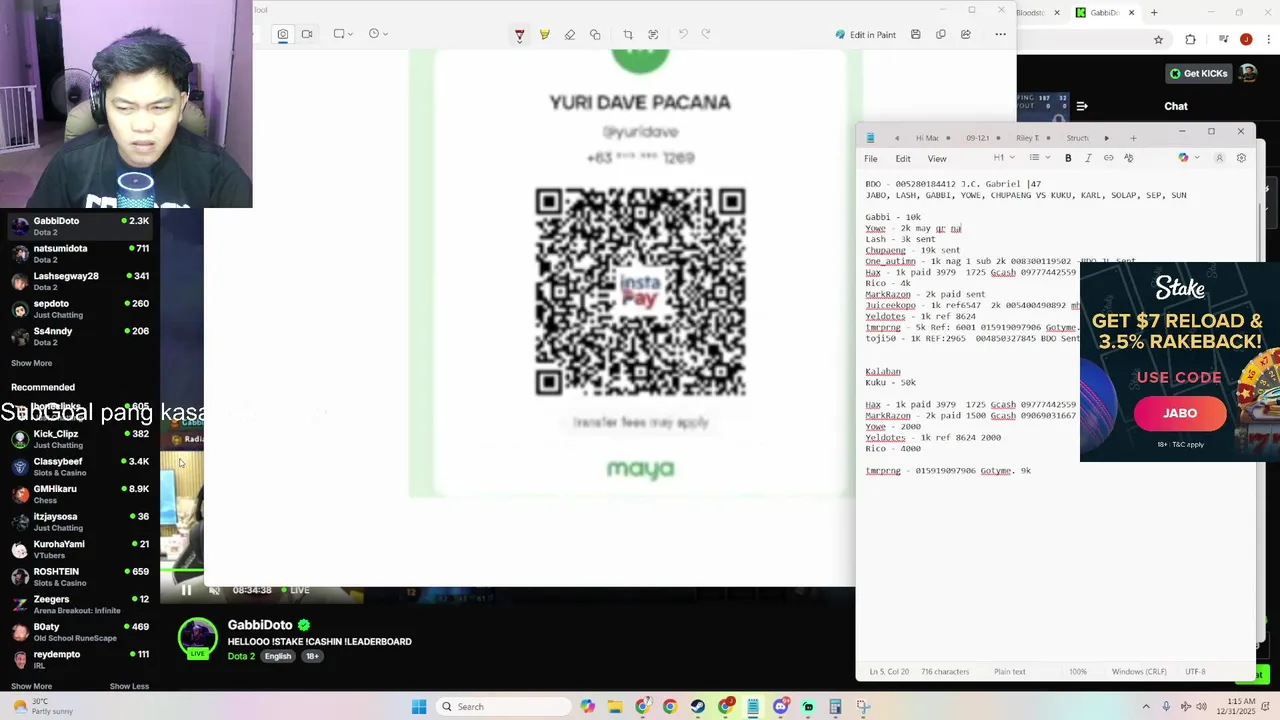Add a new Notepad tab

click(1133, 138)
